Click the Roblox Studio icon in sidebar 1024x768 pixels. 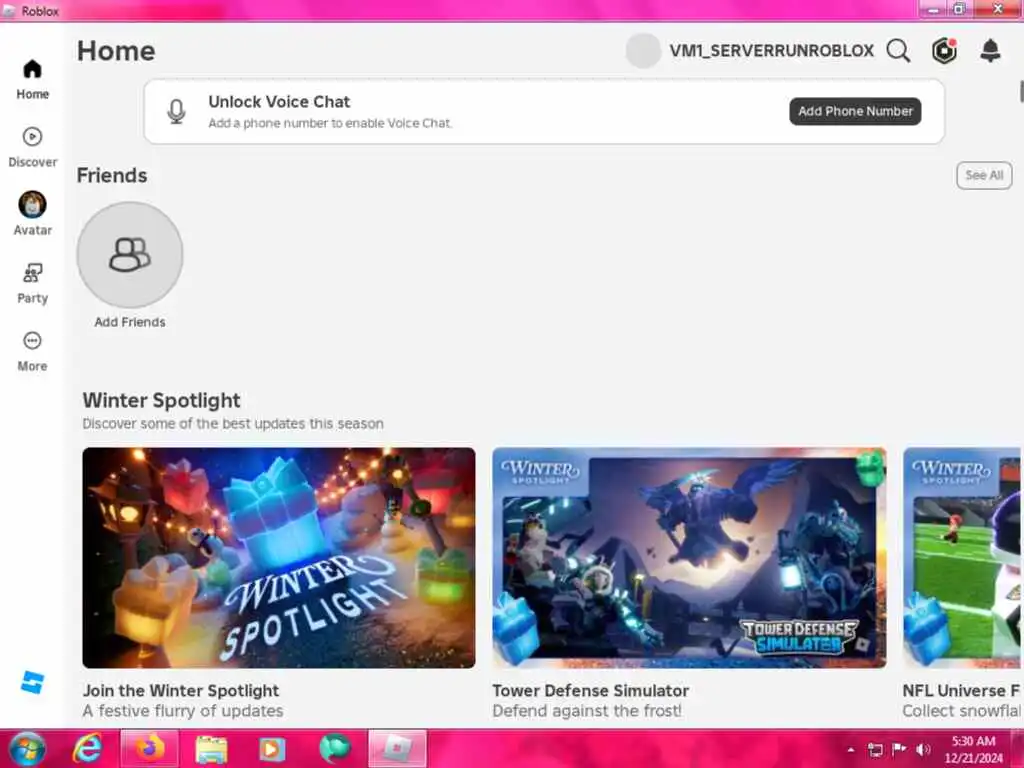tap(31, 682)
